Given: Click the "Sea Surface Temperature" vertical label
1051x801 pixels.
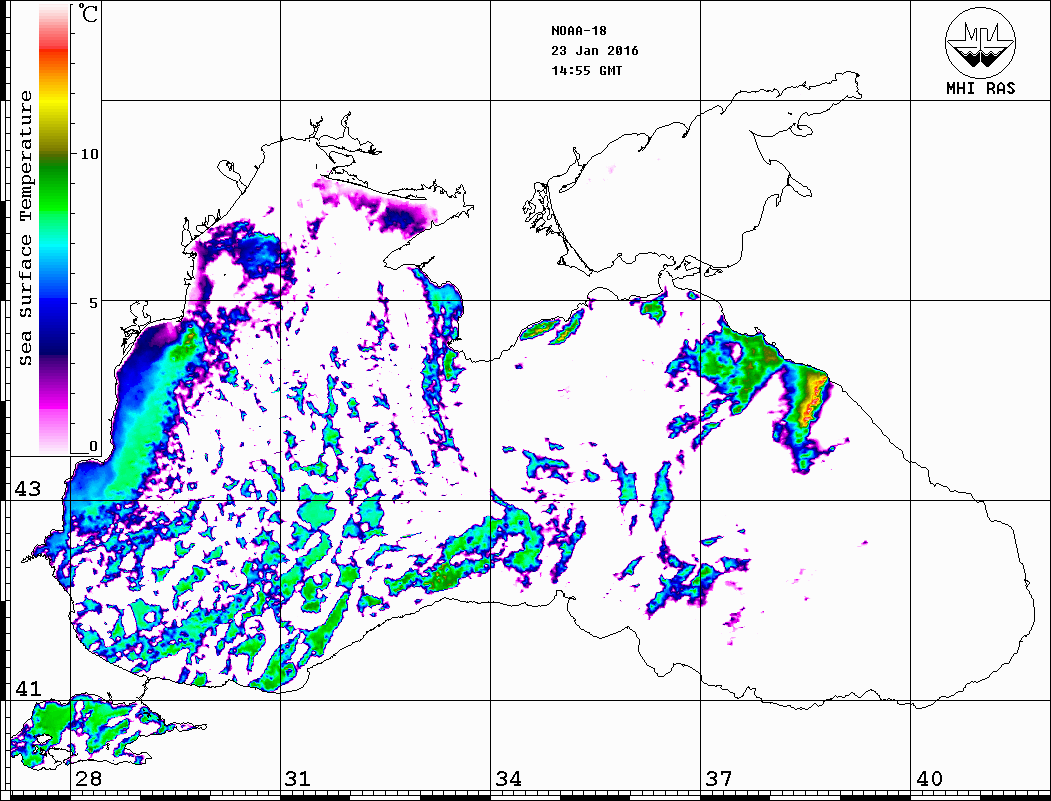Looking at the screenshot, I should point(25,228).
